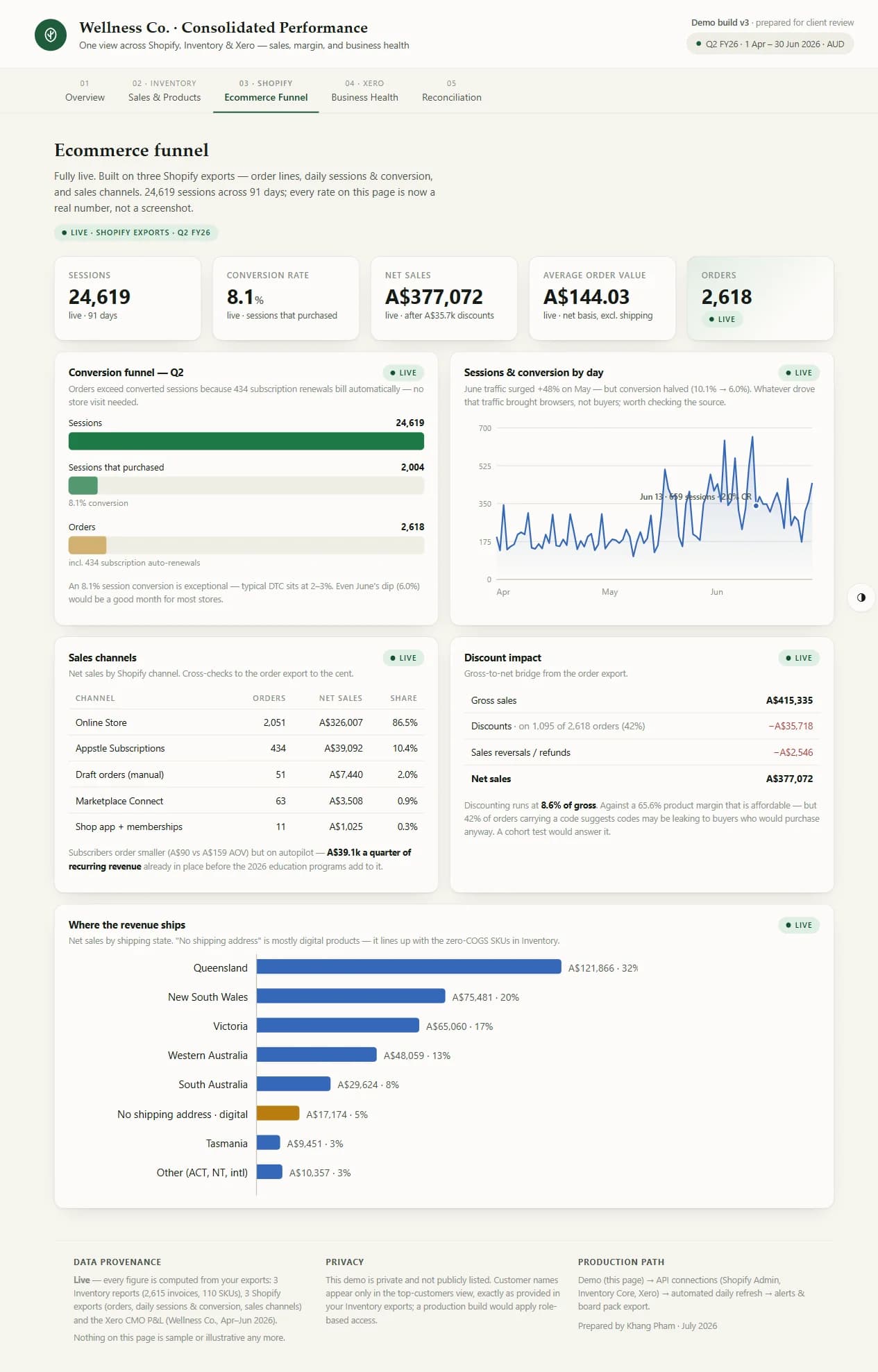Click the Discounts −A$35,718 amount
Viewport: 878px width, 1372px height.
[x=791, y=726]
